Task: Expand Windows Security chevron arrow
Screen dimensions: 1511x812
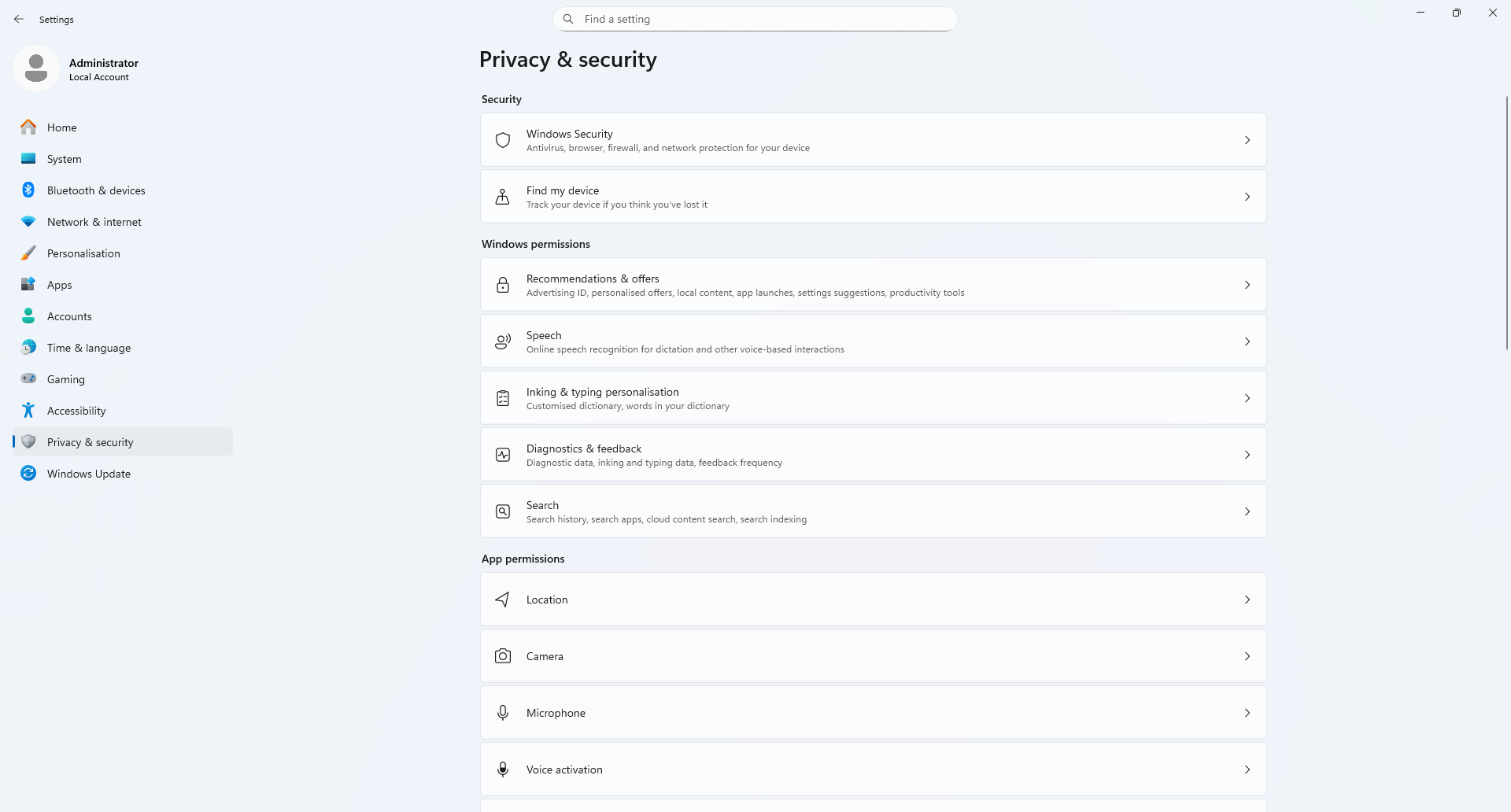Action: [x=1247, y=140]
